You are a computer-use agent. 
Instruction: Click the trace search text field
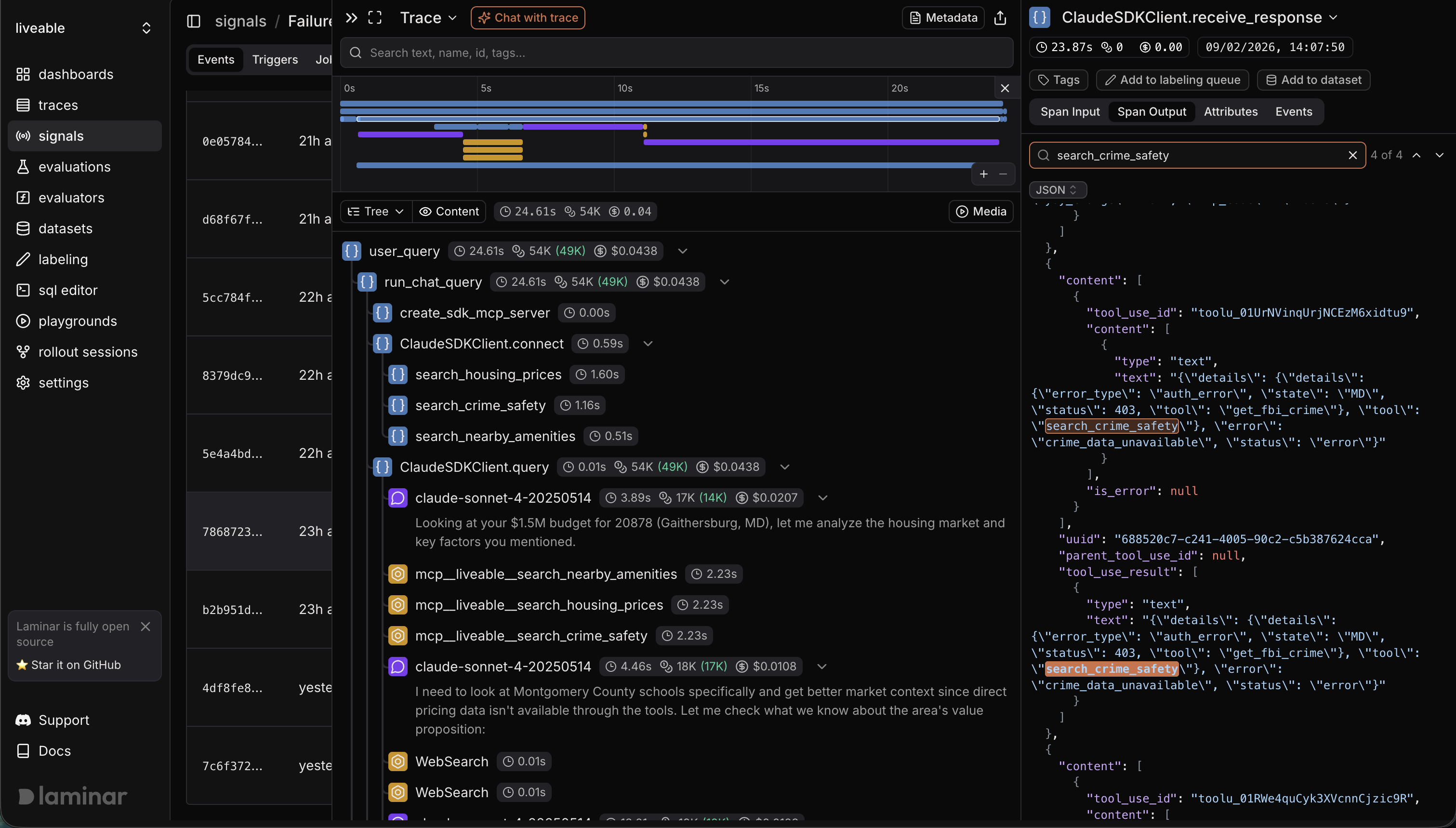[x=676, y=53]
